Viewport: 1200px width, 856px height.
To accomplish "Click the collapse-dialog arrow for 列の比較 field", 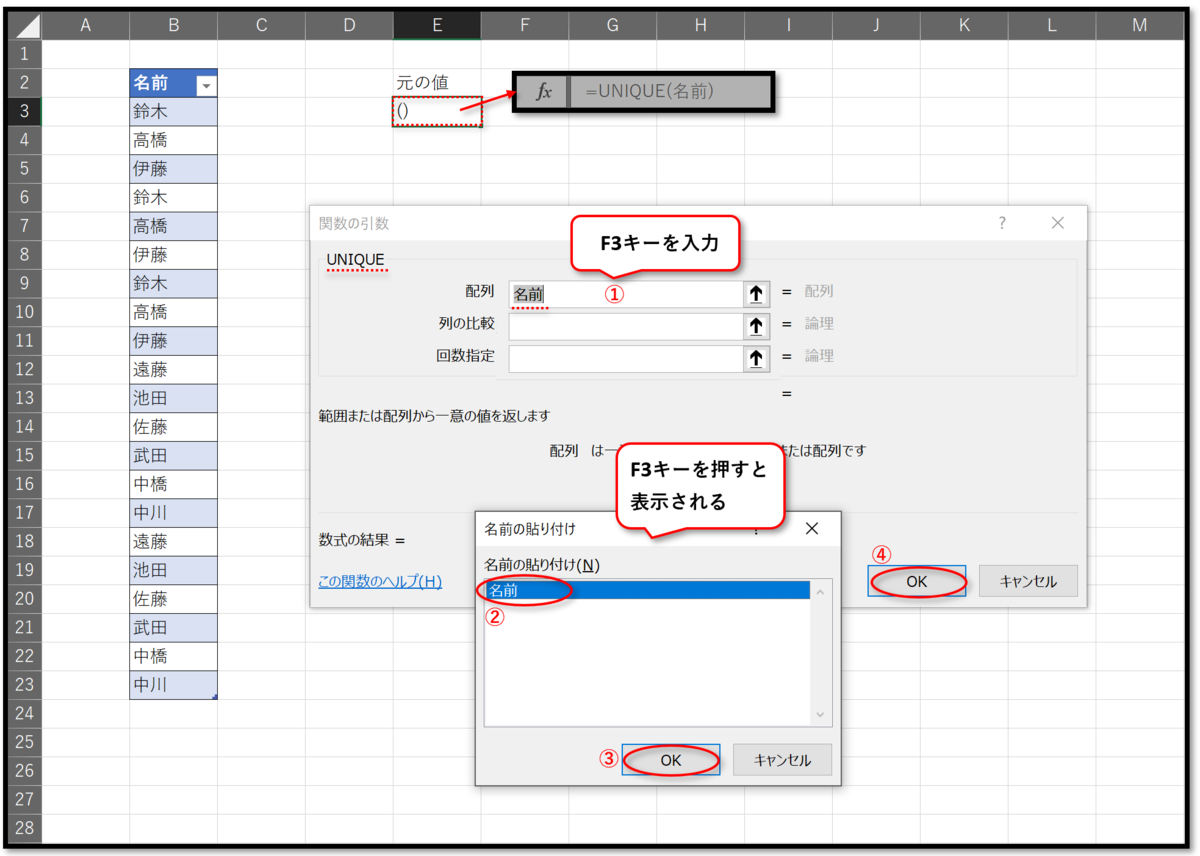I will (756, 326).
